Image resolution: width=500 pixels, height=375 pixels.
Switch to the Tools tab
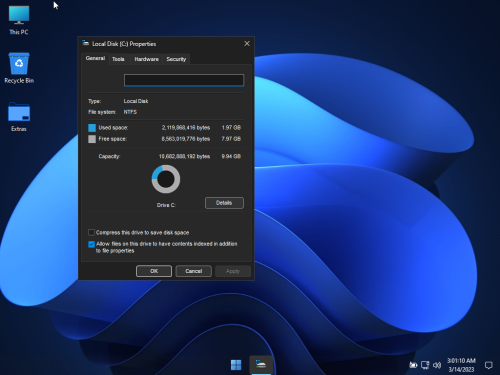coord(118,59)
